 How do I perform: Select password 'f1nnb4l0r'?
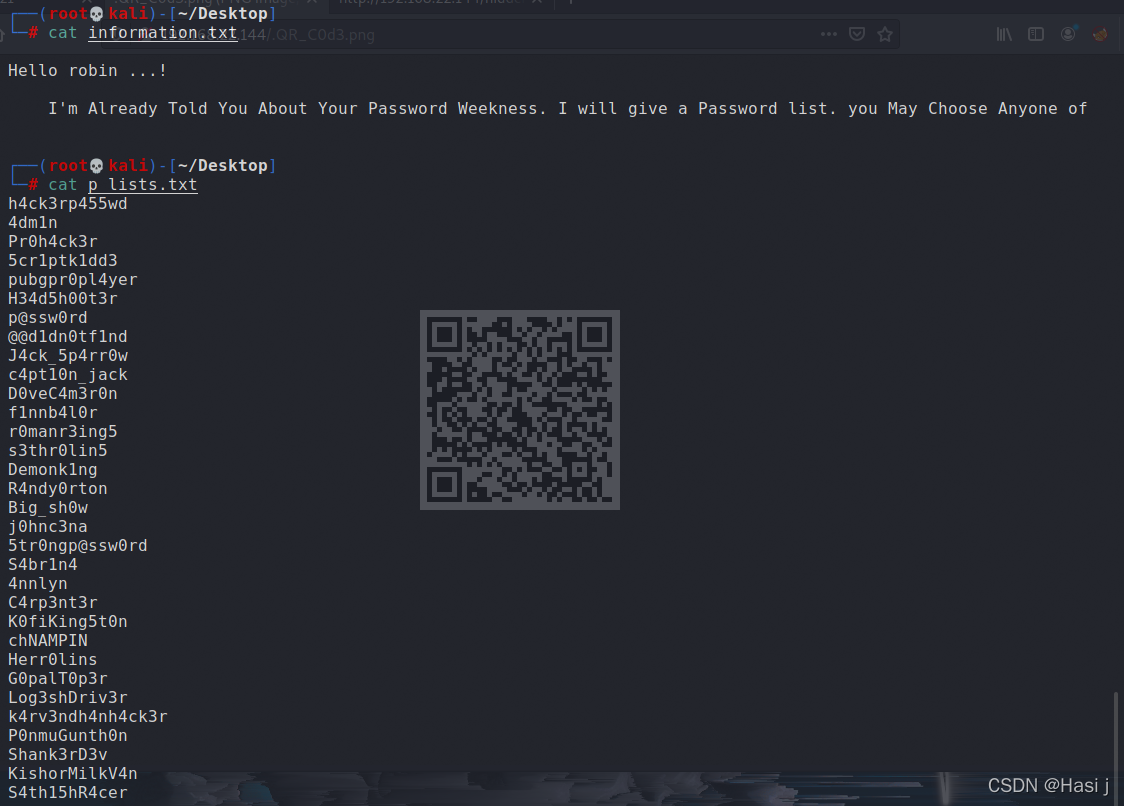click(52, 413)
